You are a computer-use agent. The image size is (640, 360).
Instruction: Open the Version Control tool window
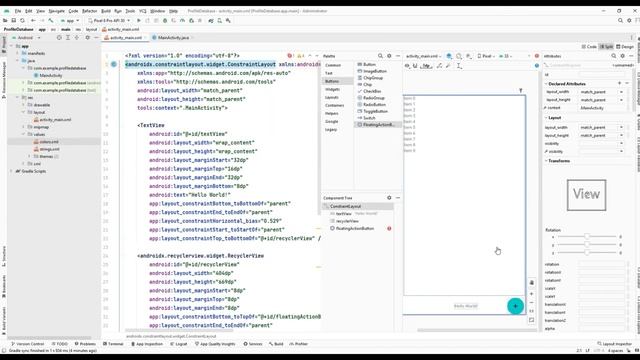(27, 344)
